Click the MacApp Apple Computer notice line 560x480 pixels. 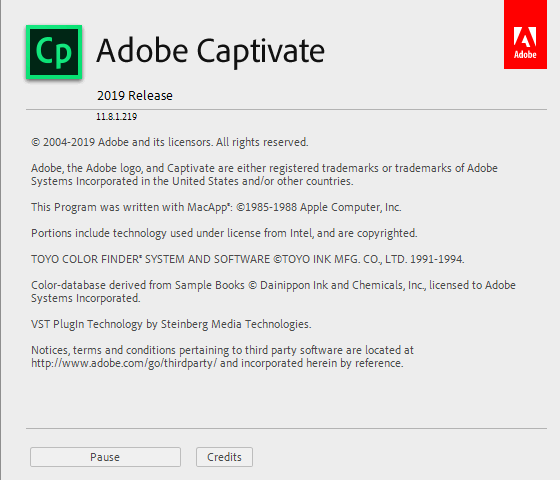pos(216,207)
